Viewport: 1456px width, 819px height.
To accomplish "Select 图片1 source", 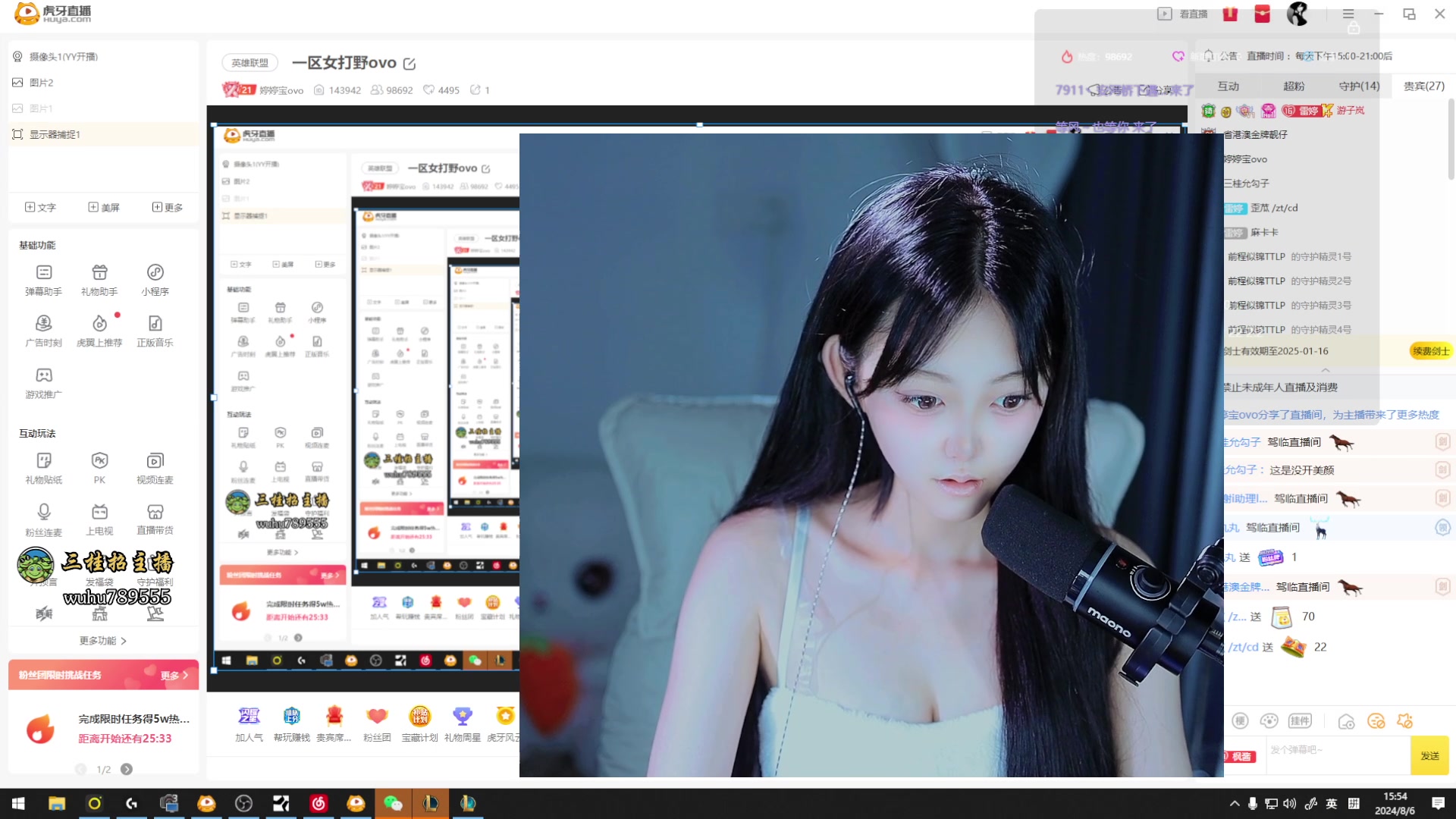I will tap(103, 108).
